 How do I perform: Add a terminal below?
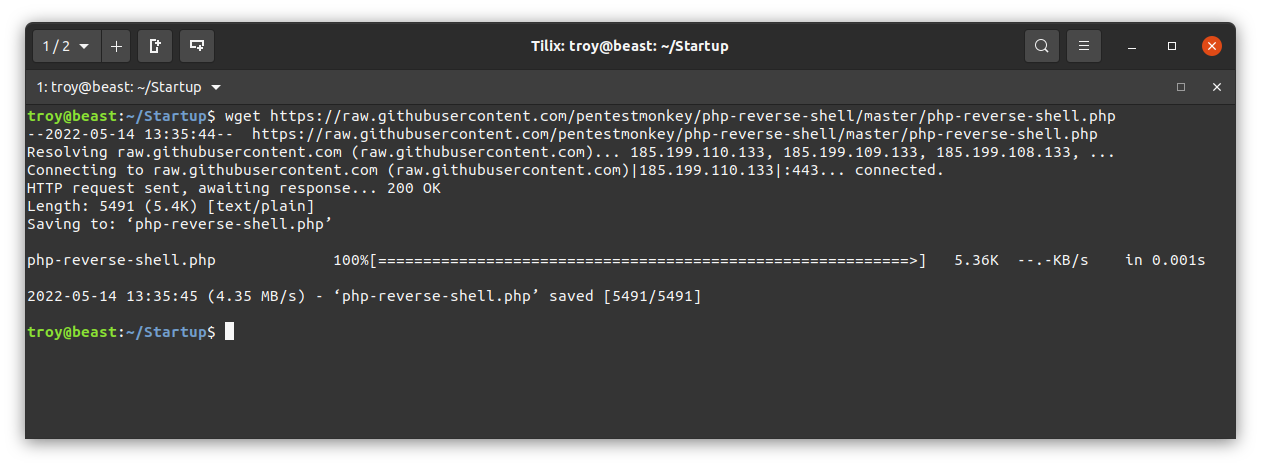tap(197, 46)
